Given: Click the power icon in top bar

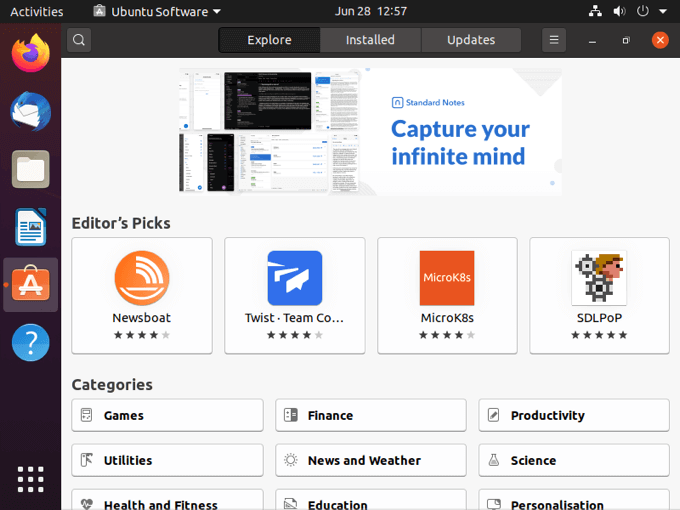Looking at the screenshot, I should point(643,11).
